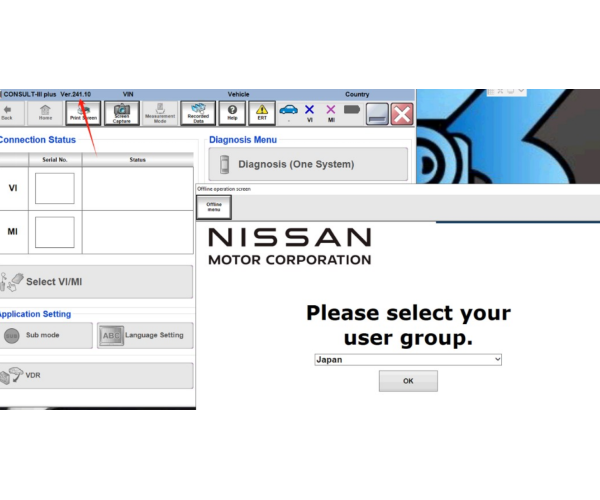The height and width of the screenshot is (500, 600).
Task: Click the Offline operation screen title
Action: click(224, 189)
